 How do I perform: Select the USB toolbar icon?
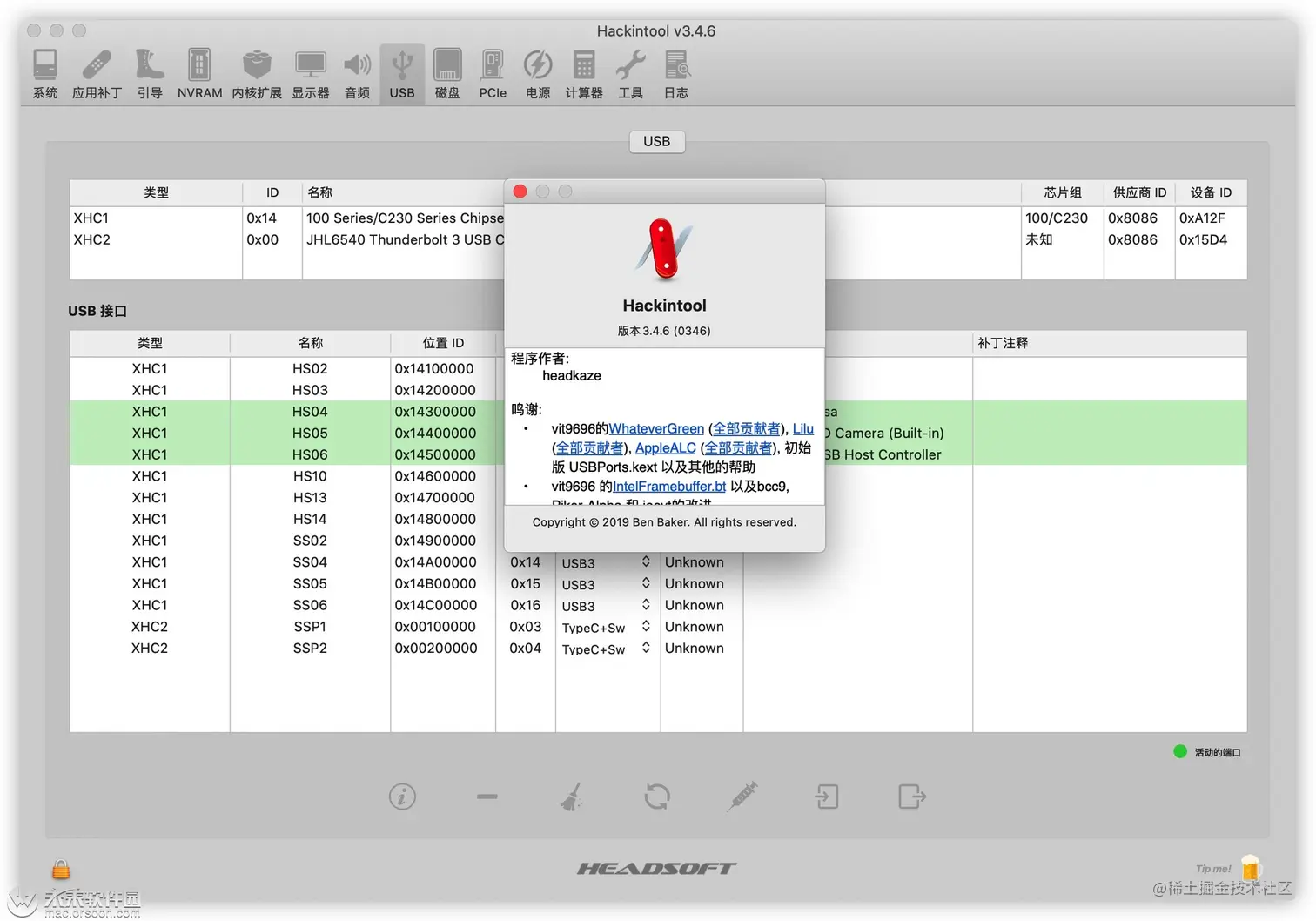pos(402,74)
